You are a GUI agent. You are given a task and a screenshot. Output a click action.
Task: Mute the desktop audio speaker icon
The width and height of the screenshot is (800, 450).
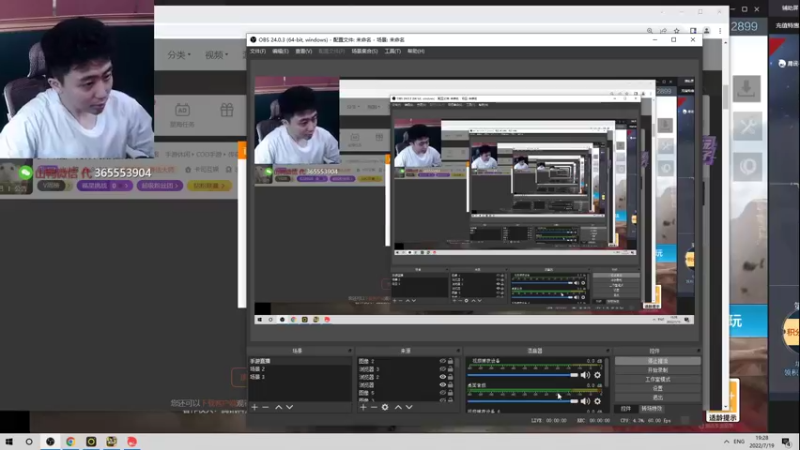pyautogui.click(x=585, y=401)
